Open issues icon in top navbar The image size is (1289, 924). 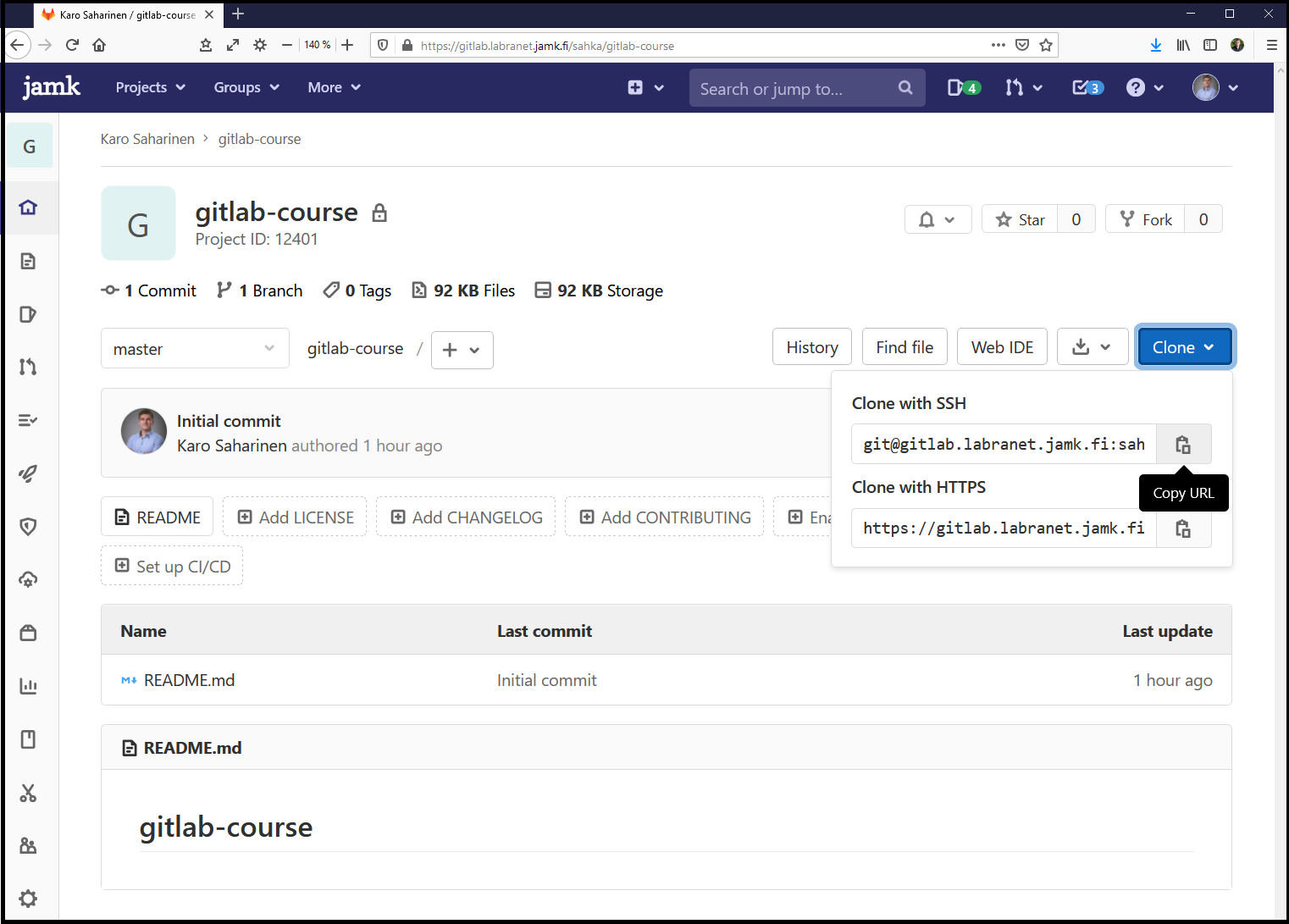point(963,87)
